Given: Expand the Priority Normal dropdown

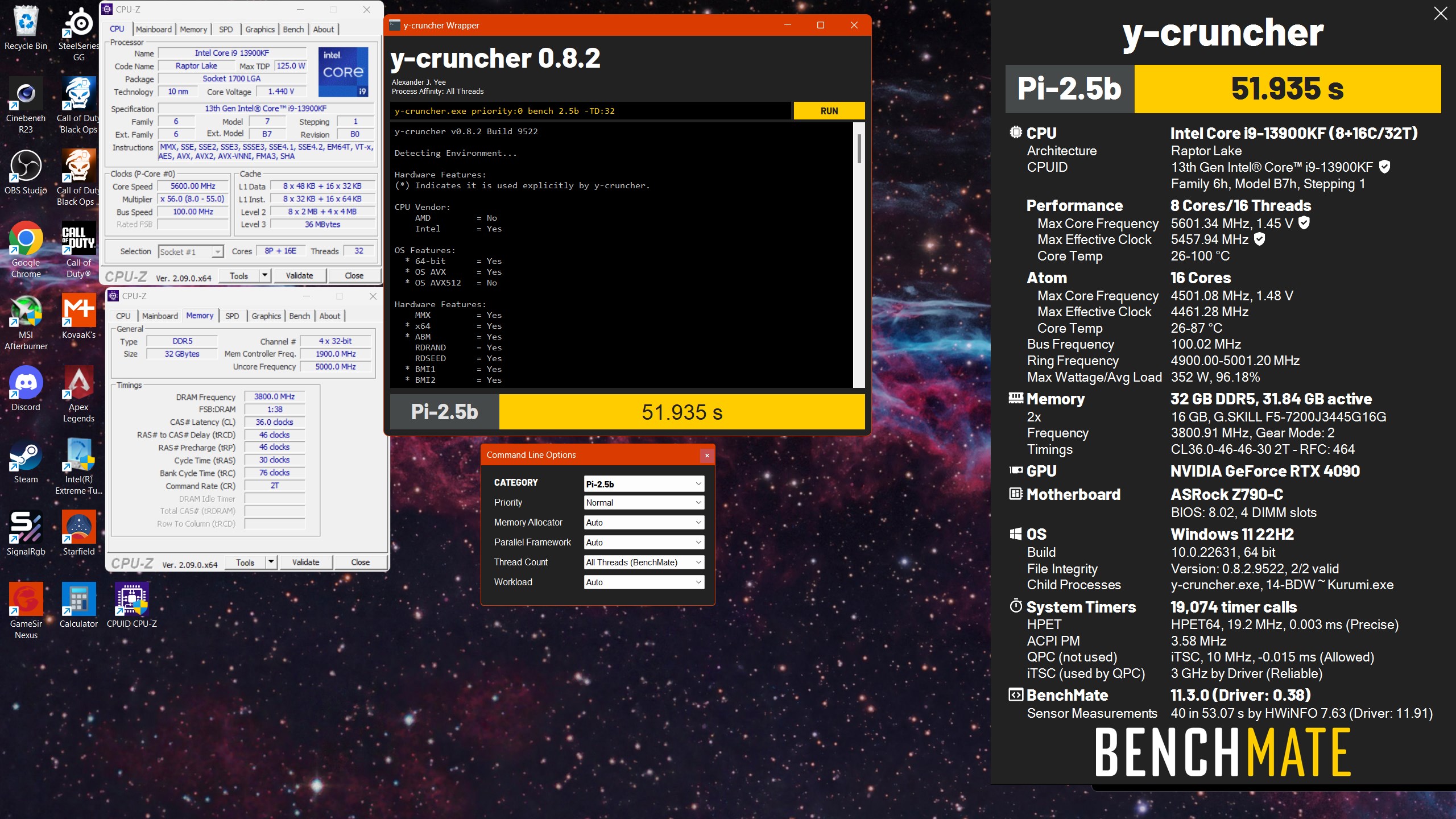Looking at the screenshot, I should pos(644,503).
